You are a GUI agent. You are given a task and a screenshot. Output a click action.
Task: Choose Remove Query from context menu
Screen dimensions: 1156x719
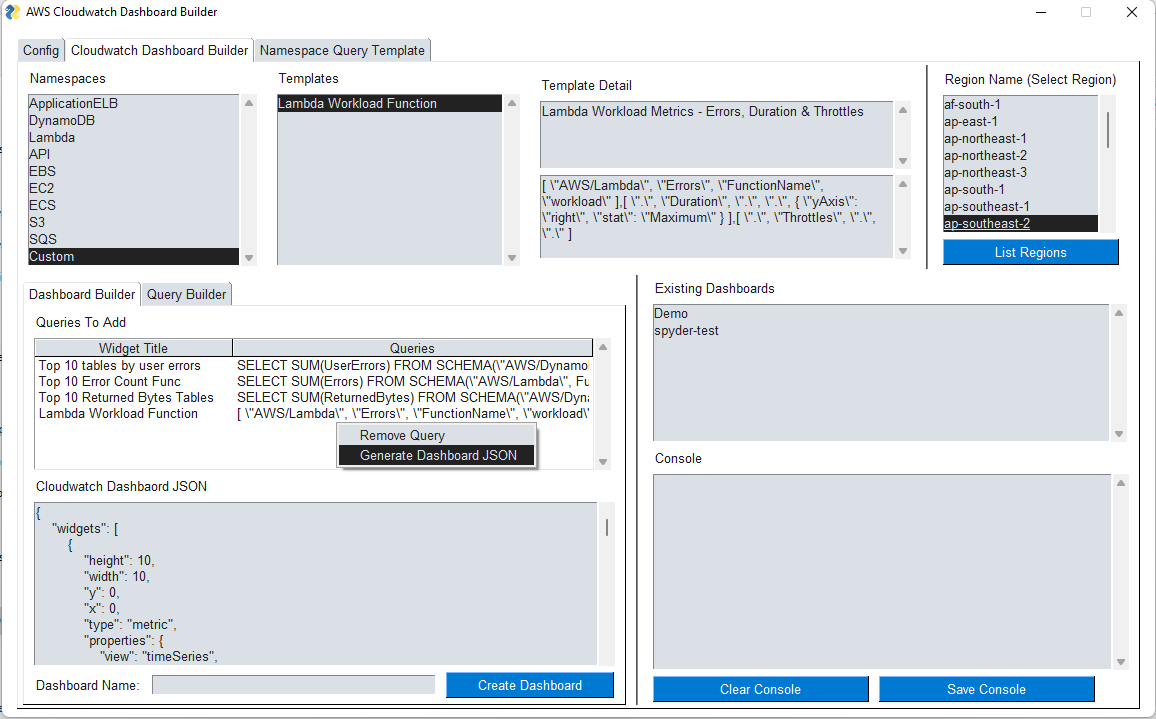coord(436,435)
